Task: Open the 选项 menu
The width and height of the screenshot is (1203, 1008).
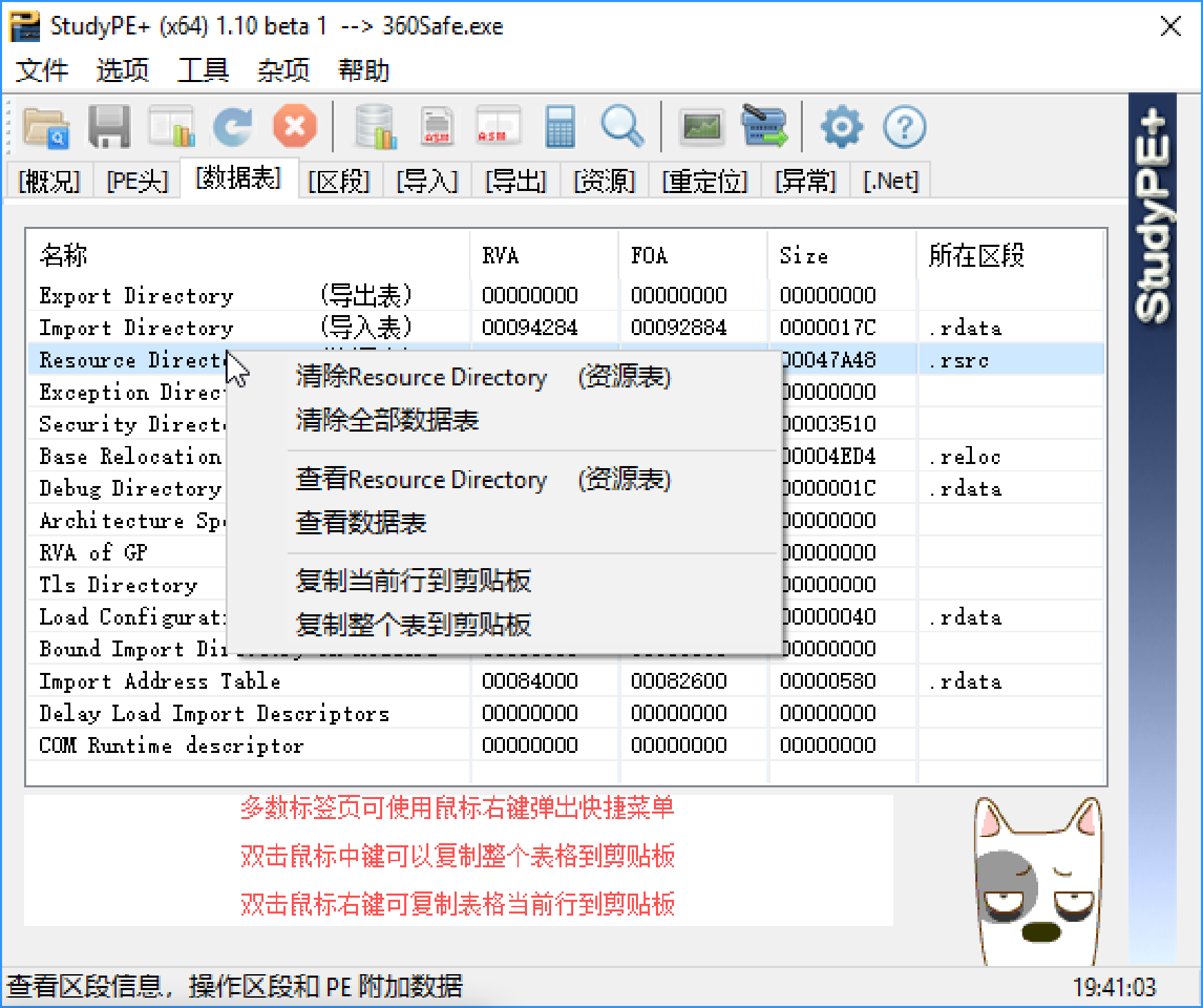Action: pos(122,70)
